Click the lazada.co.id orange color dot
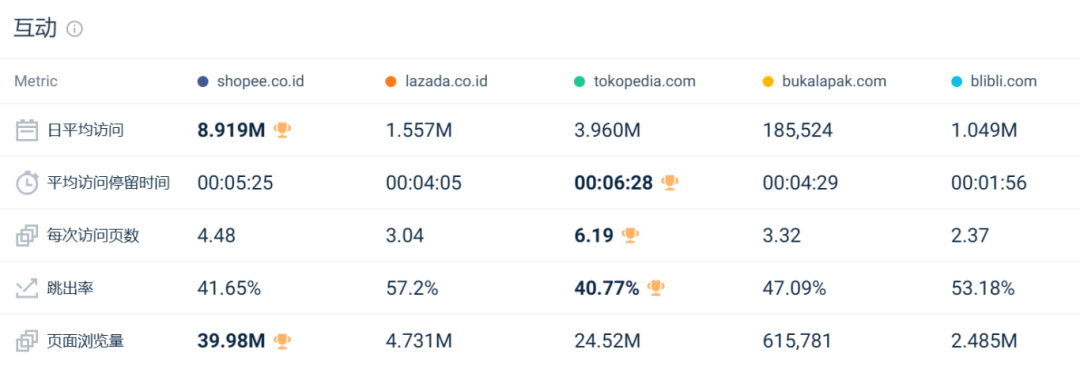The image size is (1080, 384). point(391,82)
